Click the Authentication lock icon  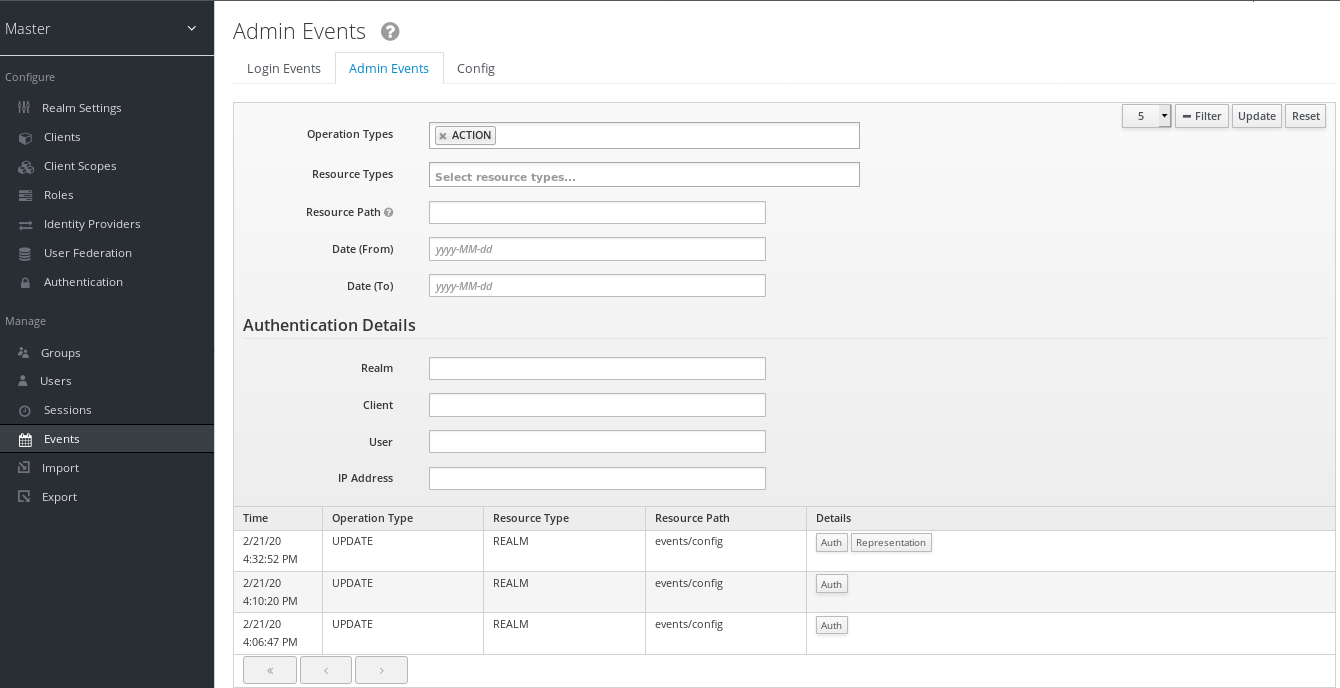(x=25, y=282)
